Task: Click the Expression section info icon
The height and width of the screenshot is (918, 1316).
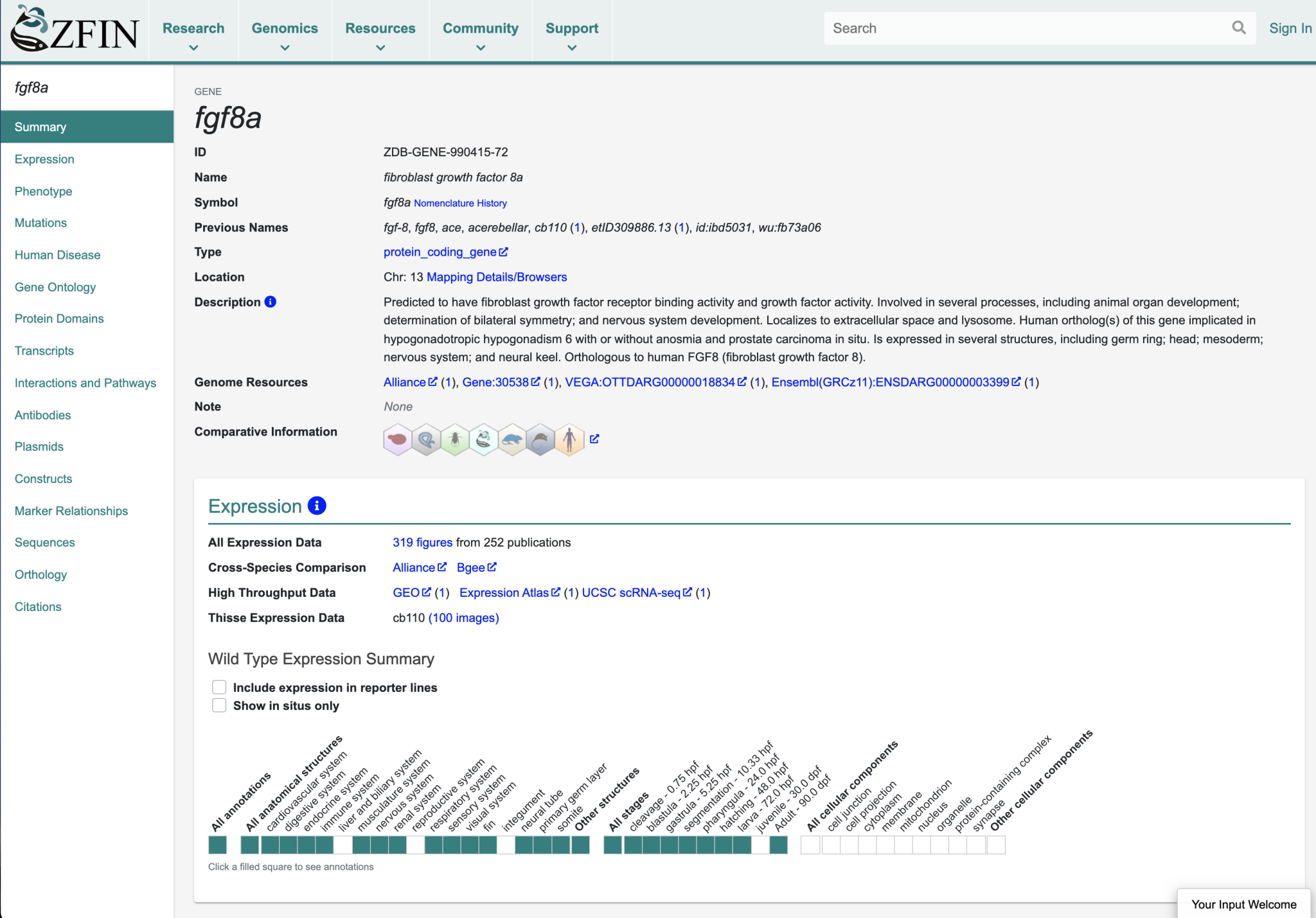Action: (x=316, y=506)
